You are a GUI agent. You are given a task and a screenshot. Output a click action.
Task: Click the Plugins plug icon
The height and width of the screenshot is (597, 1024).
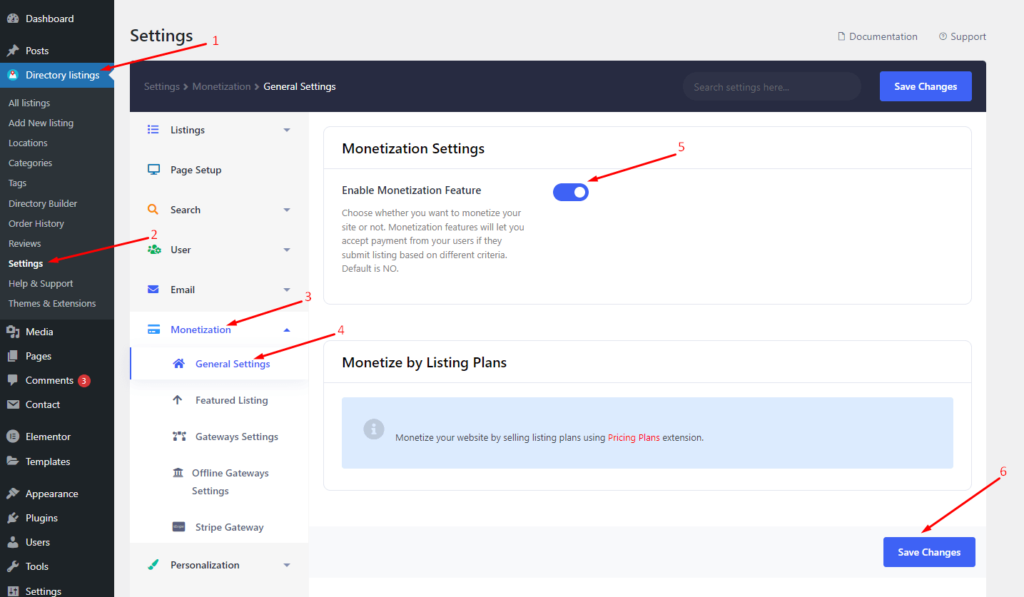12,517
